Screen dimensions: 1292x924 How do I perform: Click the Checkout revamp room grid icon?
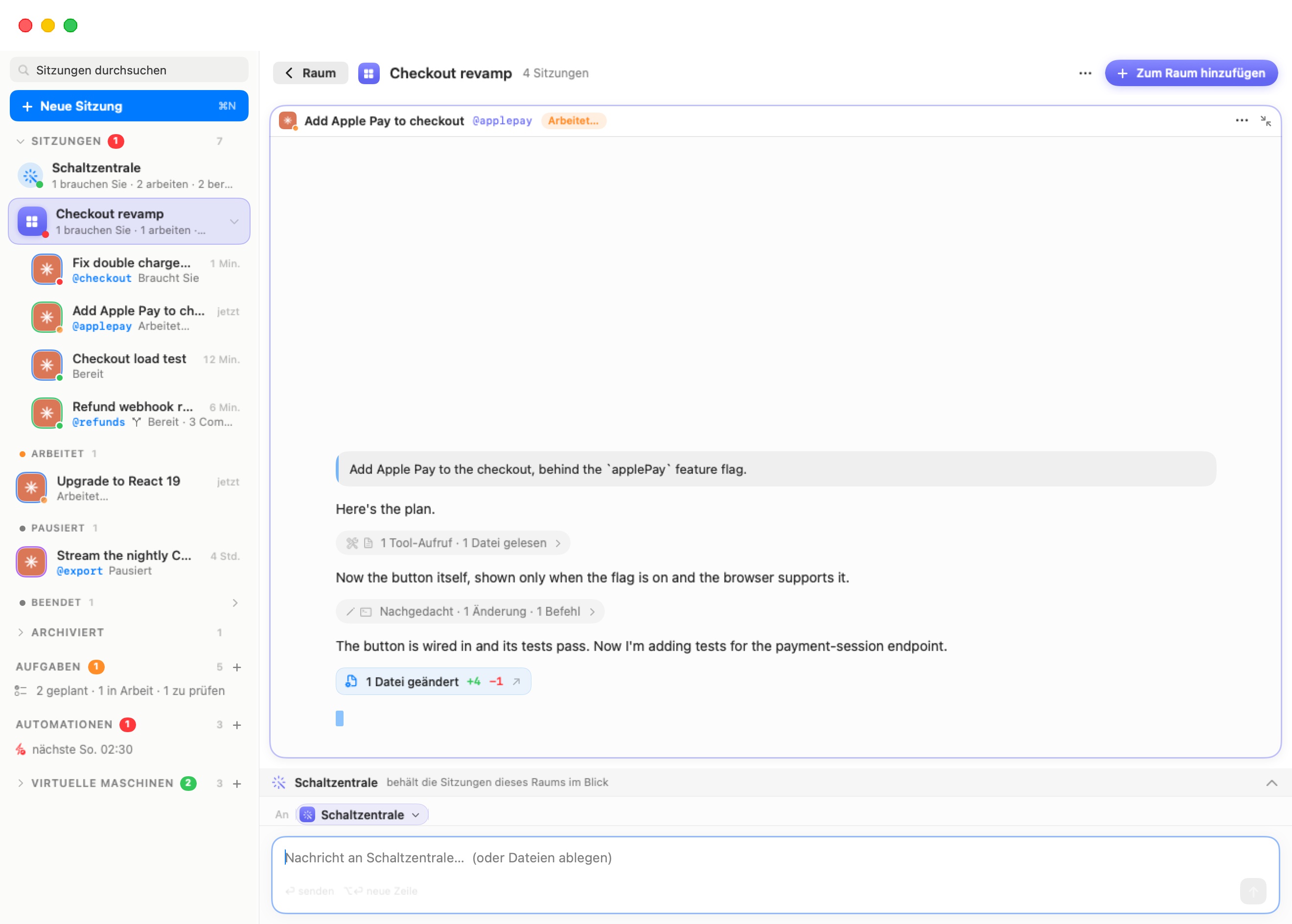369,73
